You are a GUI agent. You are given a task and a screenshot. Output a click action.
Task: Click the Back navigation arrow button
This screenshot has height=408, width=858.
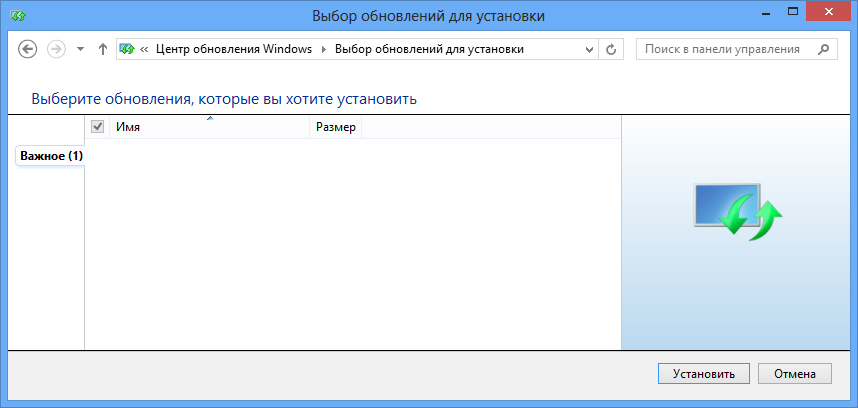(x=28, y=49)
